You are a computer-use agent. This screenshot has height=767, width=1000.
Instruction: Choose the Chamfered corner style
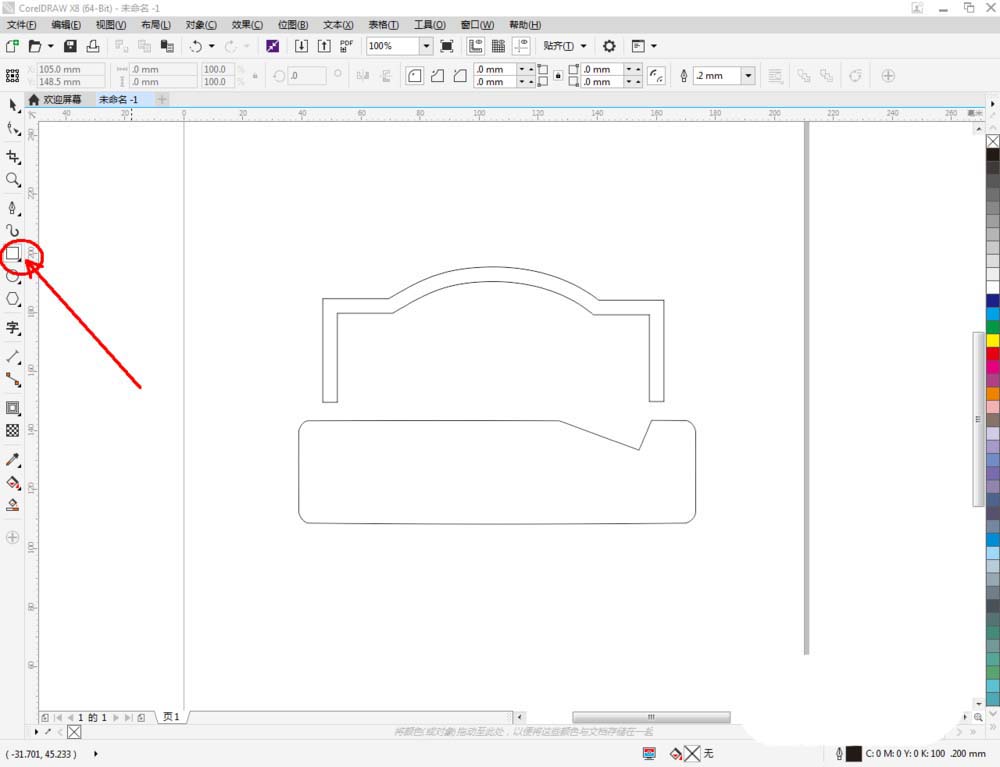pos(460,76)
